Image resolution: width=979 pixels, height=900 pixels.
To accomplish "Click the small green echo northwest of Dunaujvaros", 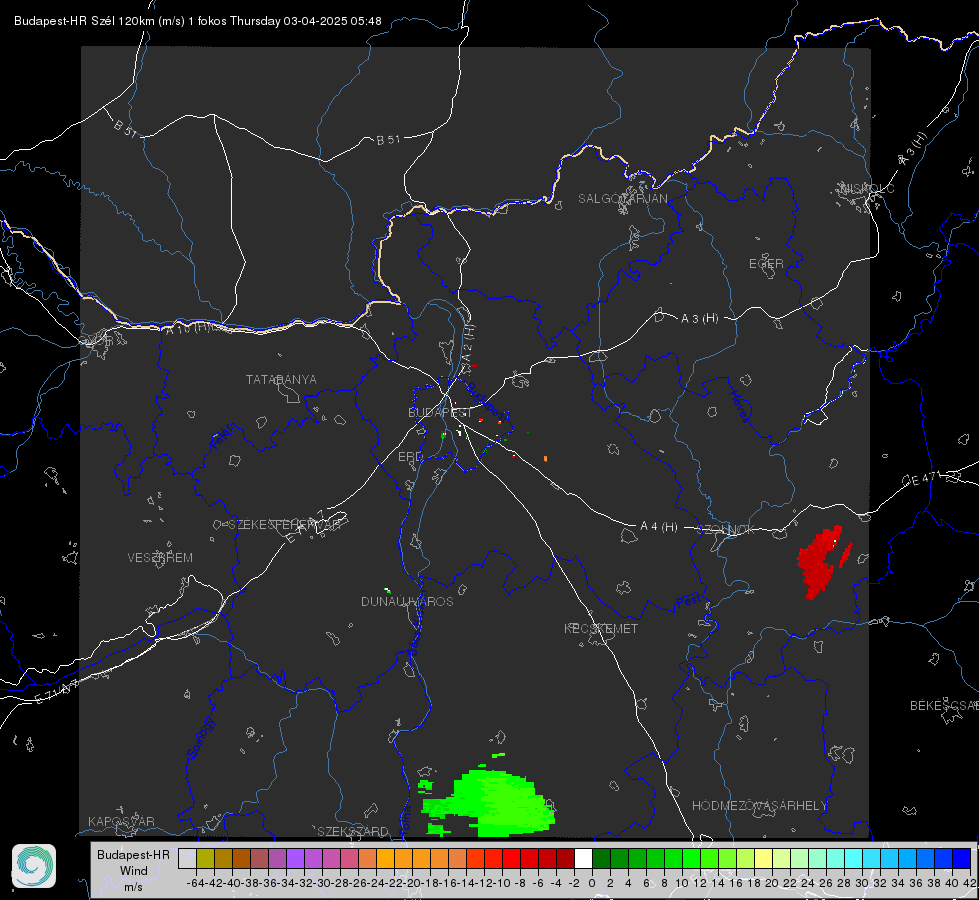I will (x=388, y=590).
